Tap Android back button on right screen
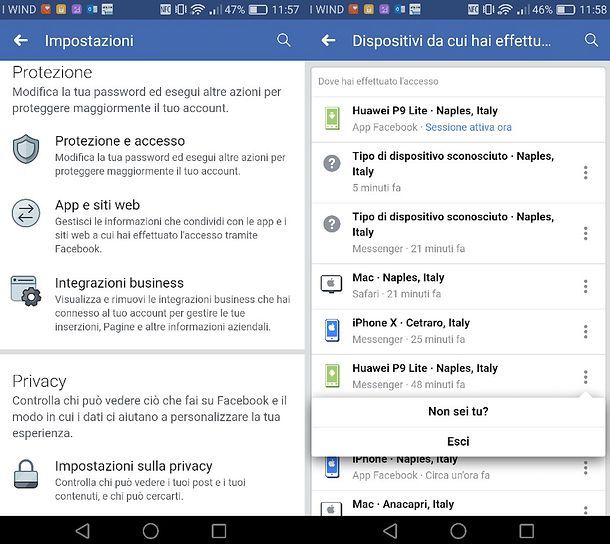 (390, 530)
